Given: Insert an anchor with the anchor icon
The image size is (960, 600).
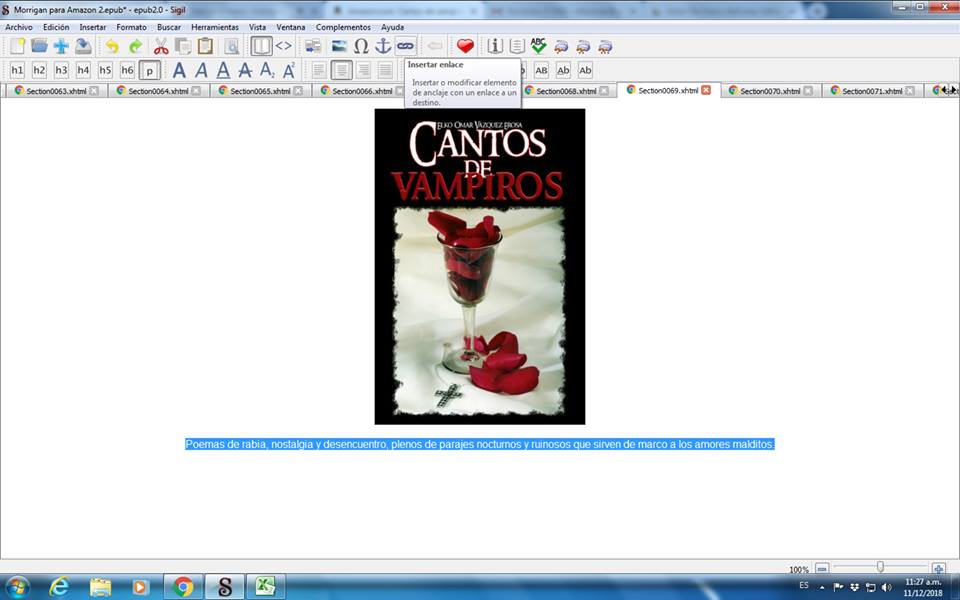Looking at the screenshot, I should [x=383, y=46].
